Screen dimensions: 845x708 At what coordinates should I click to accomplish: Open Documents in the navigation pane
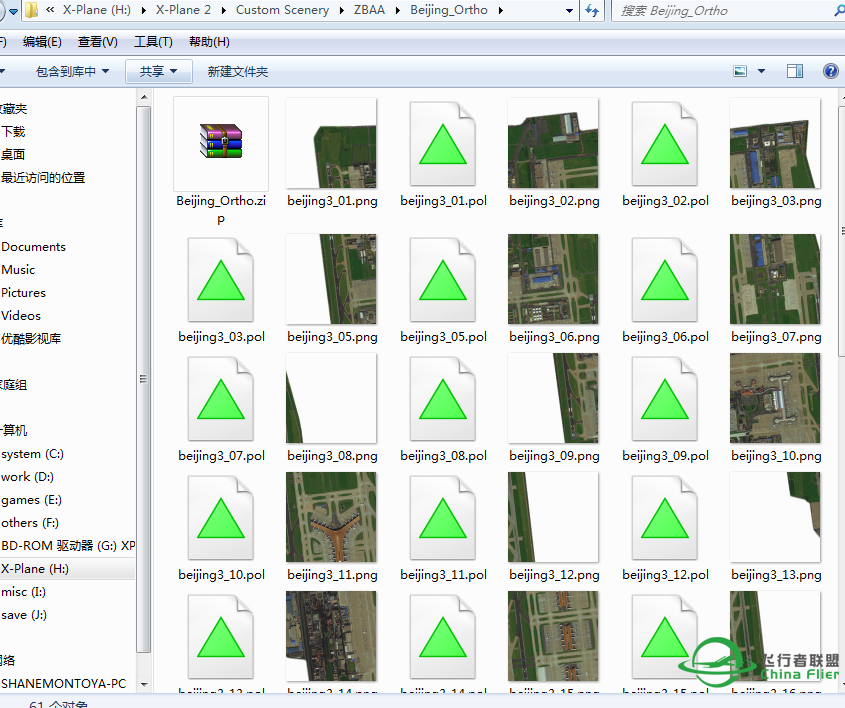(x=33, y=247)
